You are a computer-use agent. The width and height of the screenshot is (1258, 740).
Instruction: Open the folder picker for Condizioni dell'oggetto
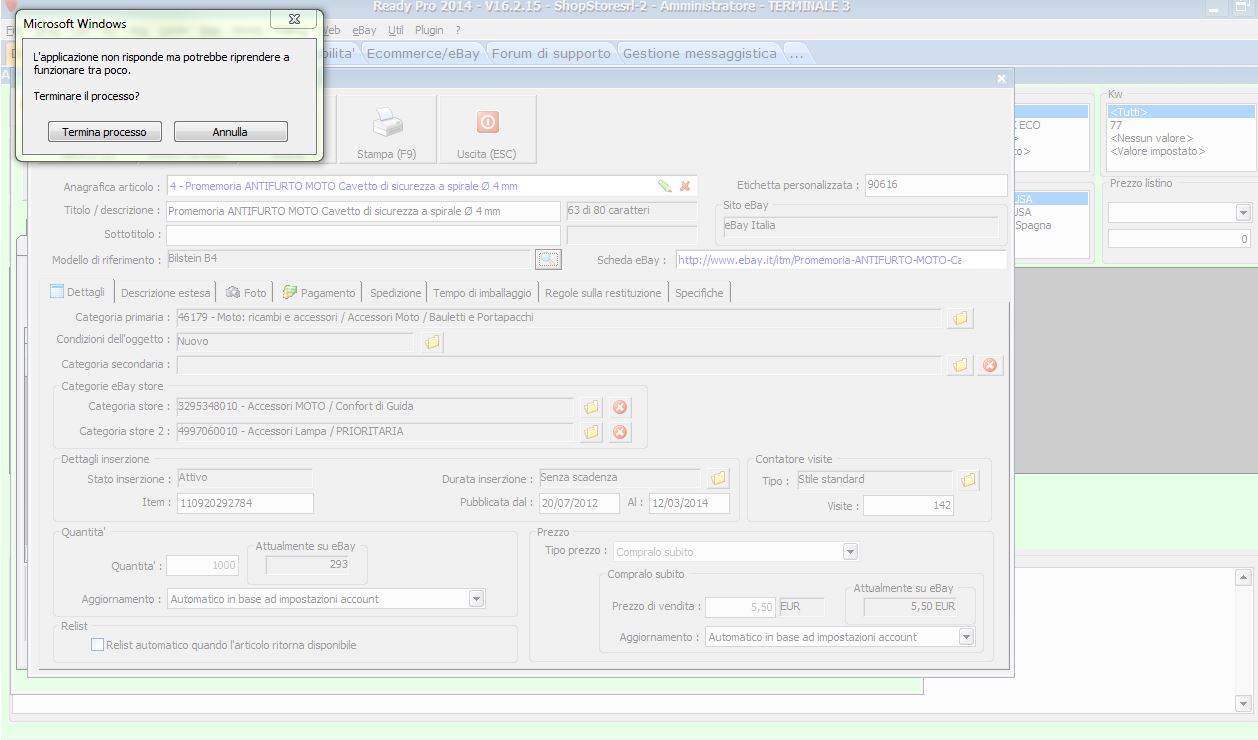[x=432, y=342]
